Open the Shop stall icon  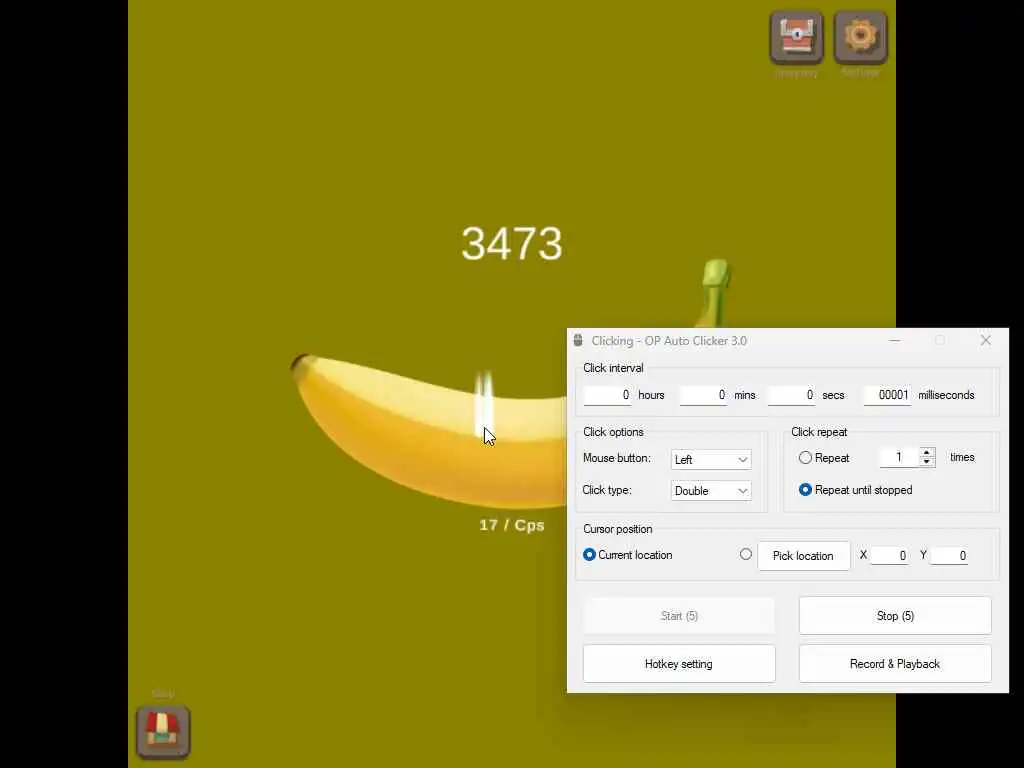163,731
